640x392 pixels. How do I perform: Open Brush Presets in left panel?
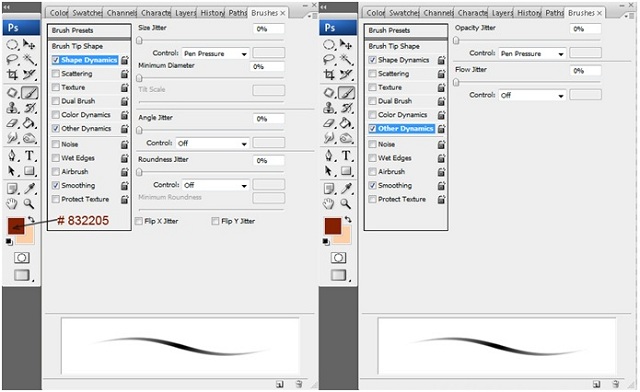(89, 31)
